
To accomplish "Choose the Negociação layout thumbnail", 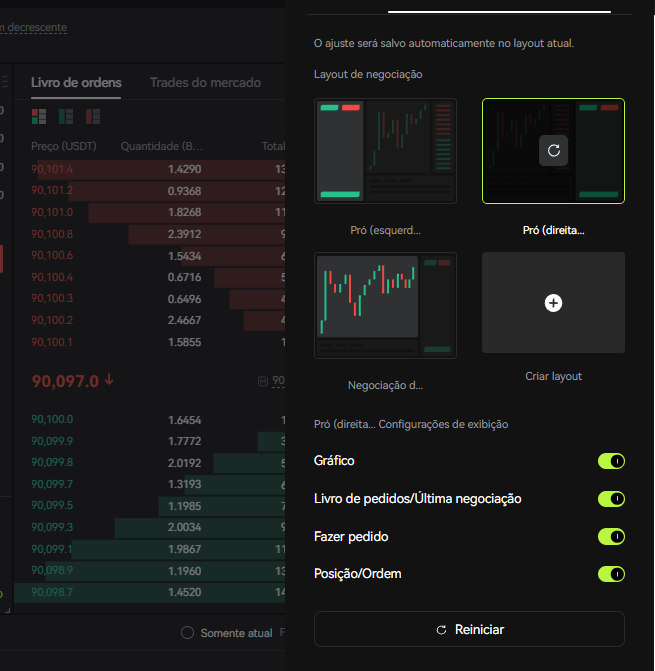I will click(x=386, y=304).
